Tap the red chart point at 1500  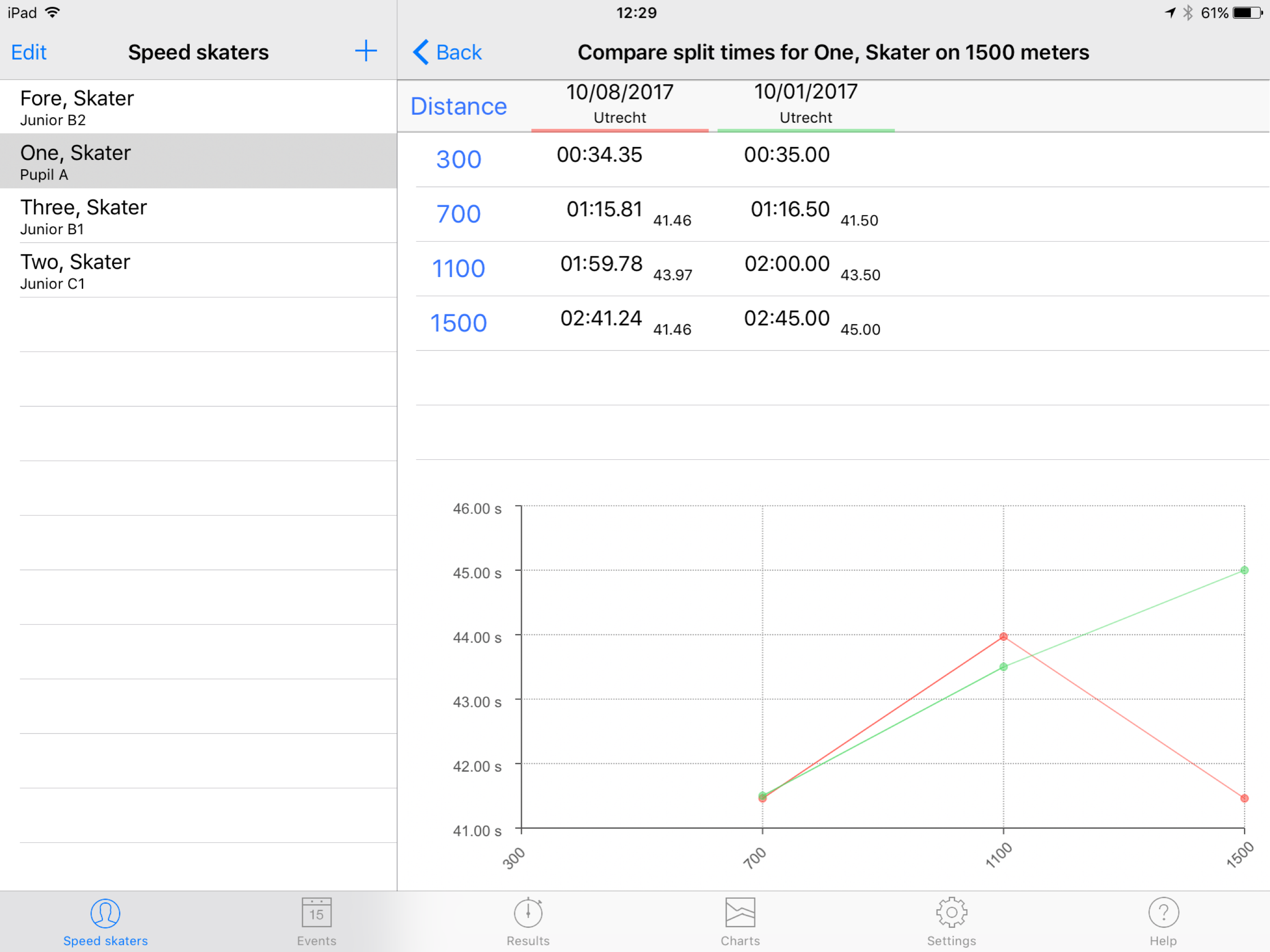(1244, 798)
